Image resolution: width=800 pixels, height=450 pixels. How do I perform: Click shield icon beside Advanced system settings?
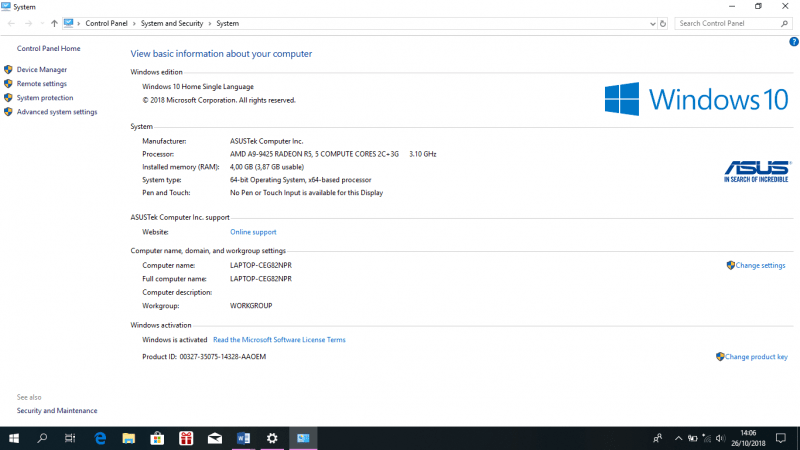click(8, 112)
